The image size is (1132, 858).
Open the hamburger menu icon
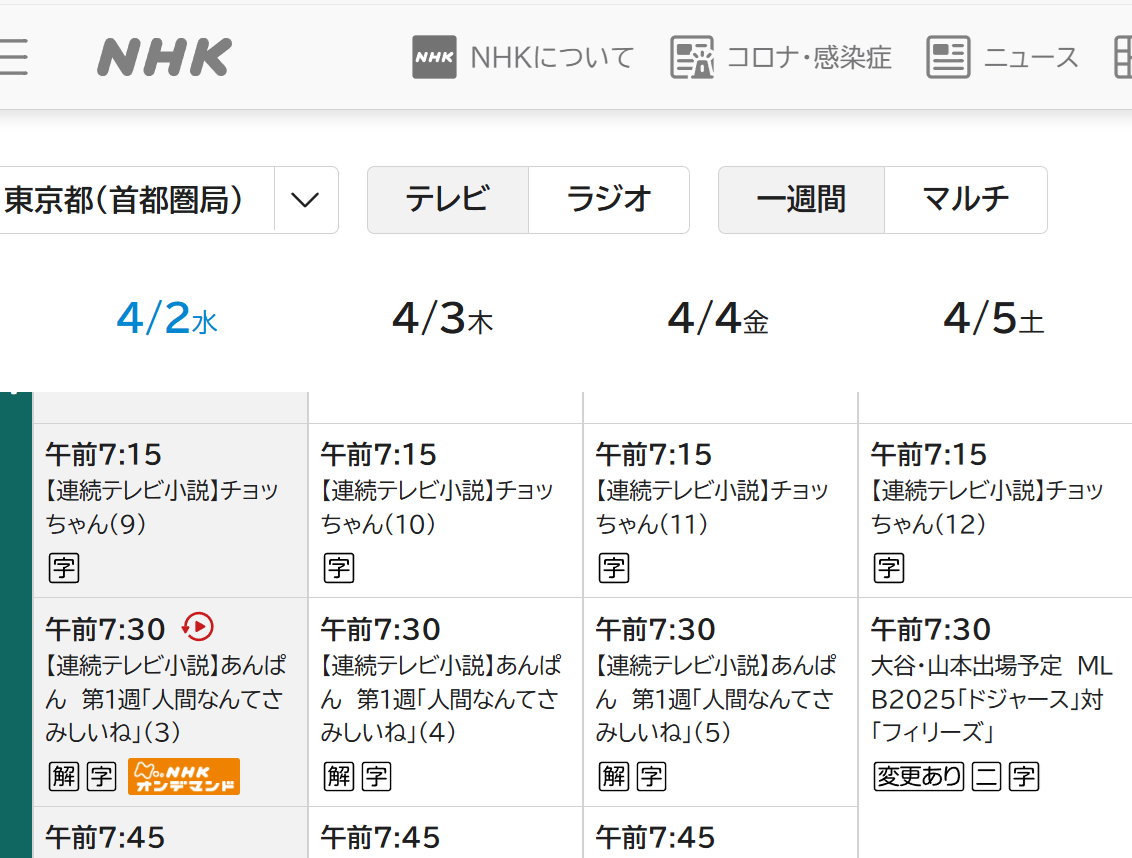coord(13,57)
